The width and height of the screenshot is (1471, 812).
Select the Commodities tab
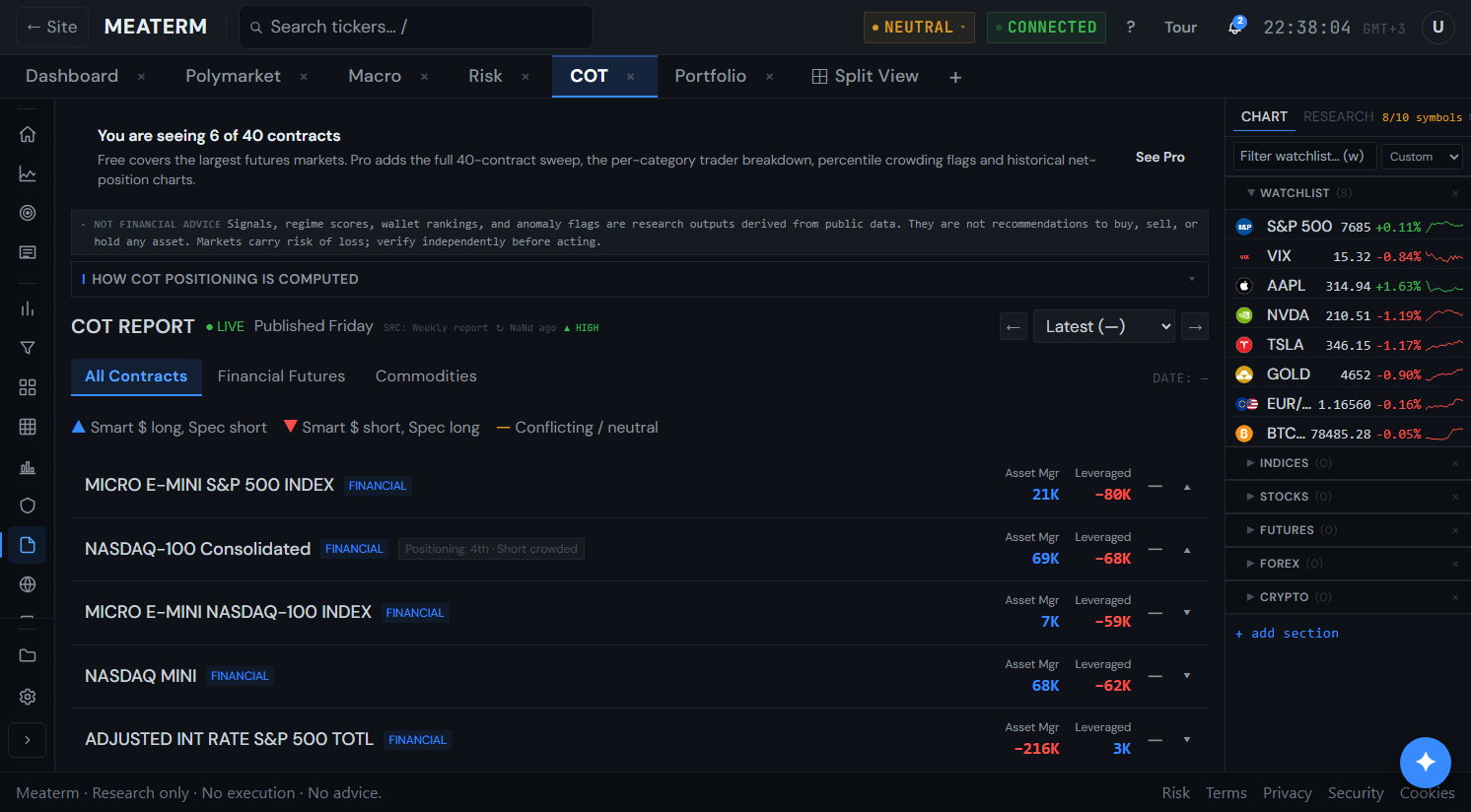click(426, 376)
